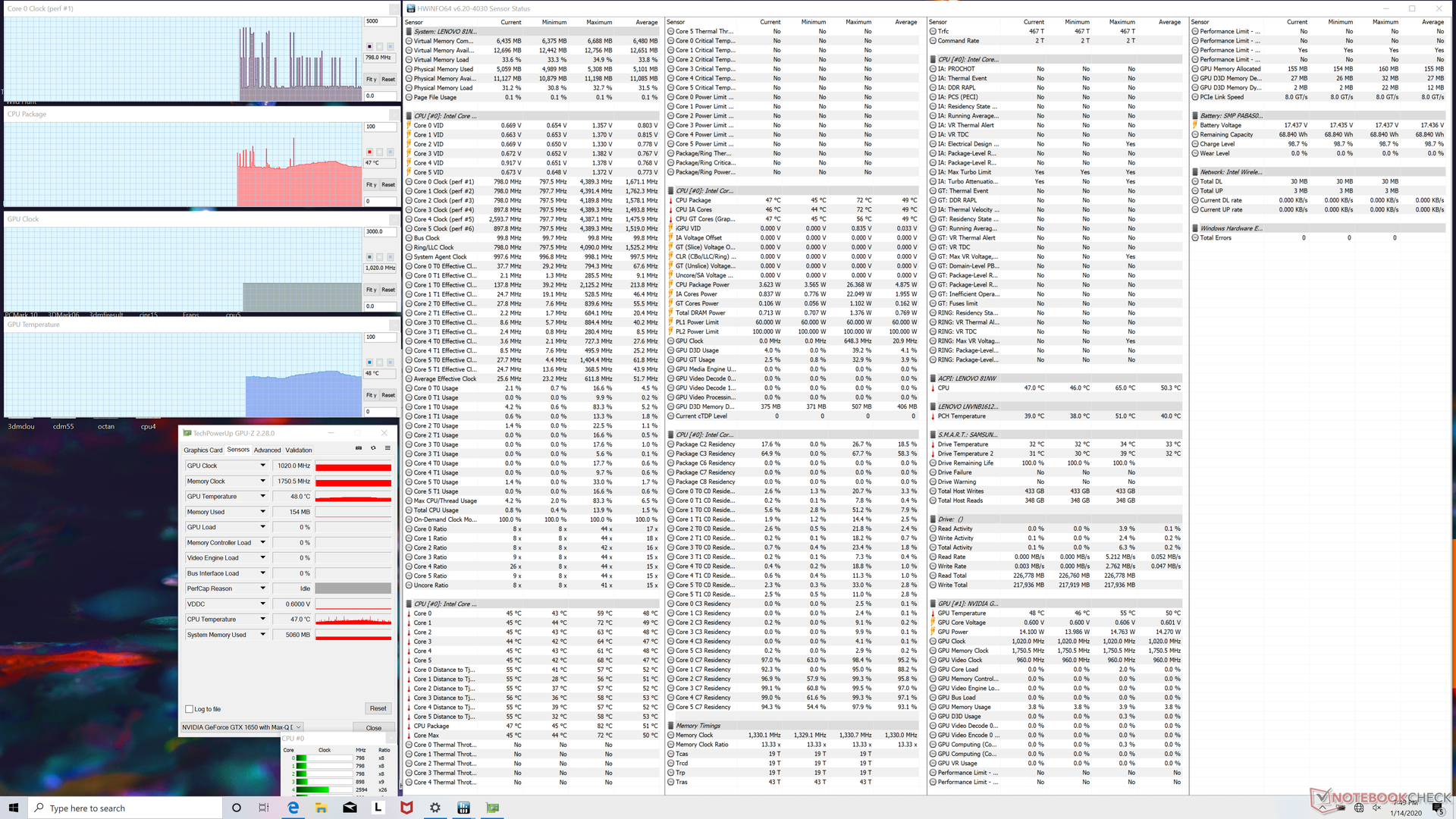The width and height of the screenshot is (1456, 819).
Task: Click dark color swatch in Core 0 Clock graph
Action: click(370, 46)
